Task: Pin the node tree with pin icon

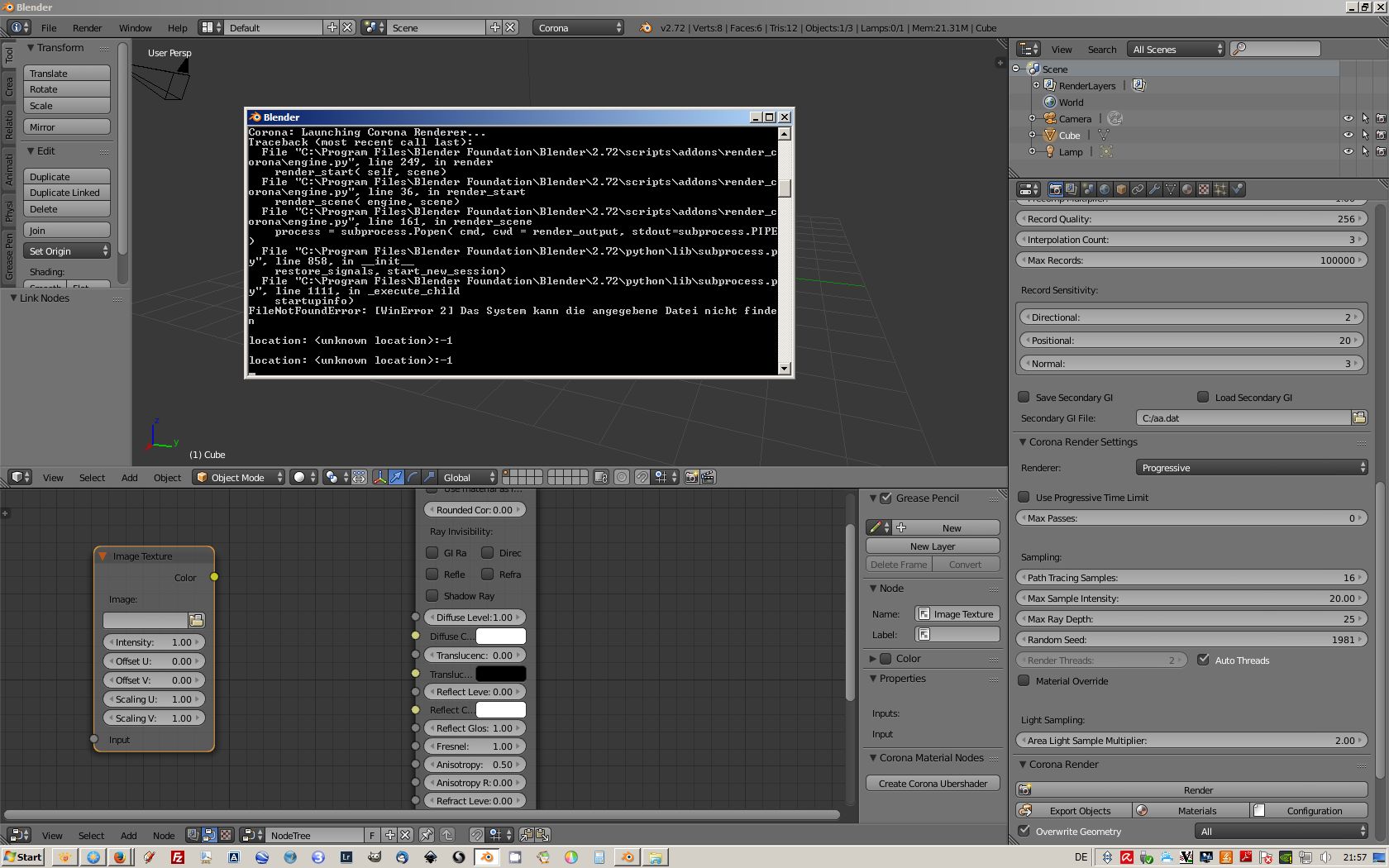Action: pyautogui.click(x=427, y=835)
